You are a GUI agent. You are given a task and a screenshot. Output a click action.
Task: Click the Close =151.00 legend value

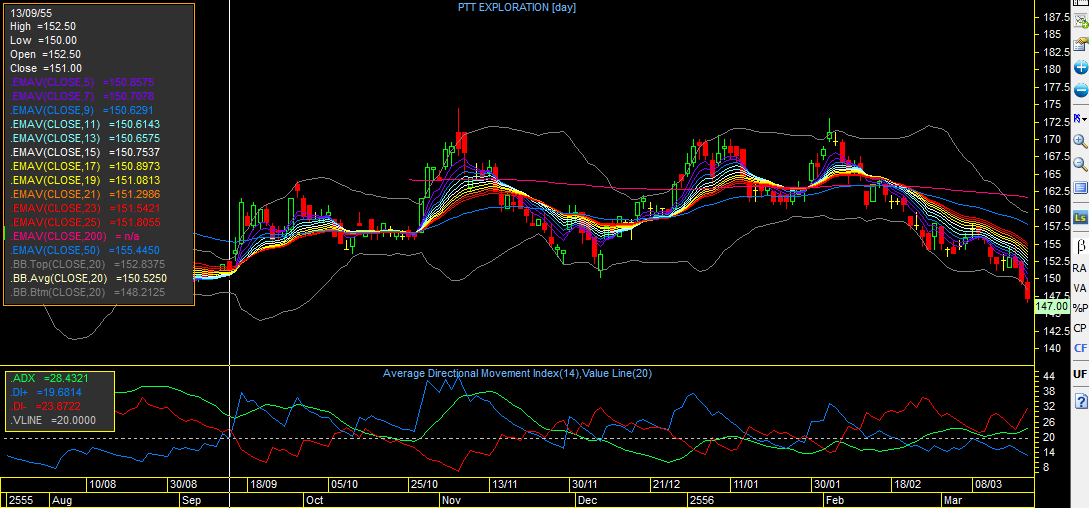pyautogui.click(x=46, y=68)
